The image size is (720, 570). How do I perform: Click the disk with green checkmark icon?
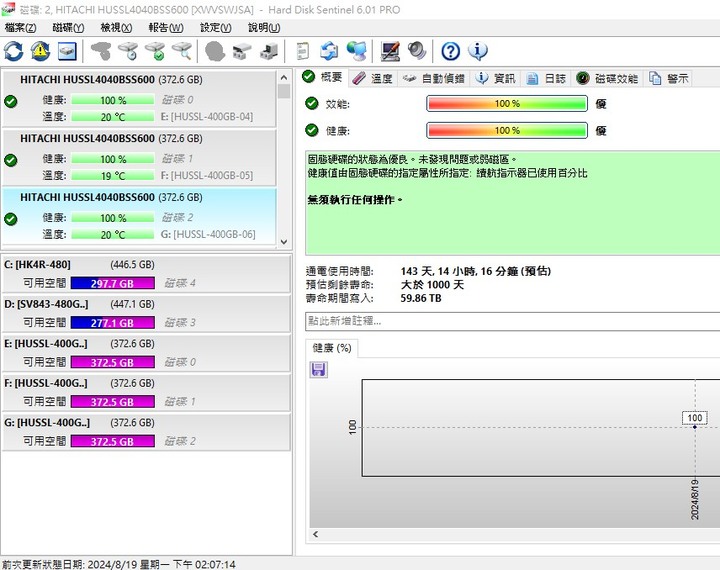pyautogui.click(x=155, y=51)
